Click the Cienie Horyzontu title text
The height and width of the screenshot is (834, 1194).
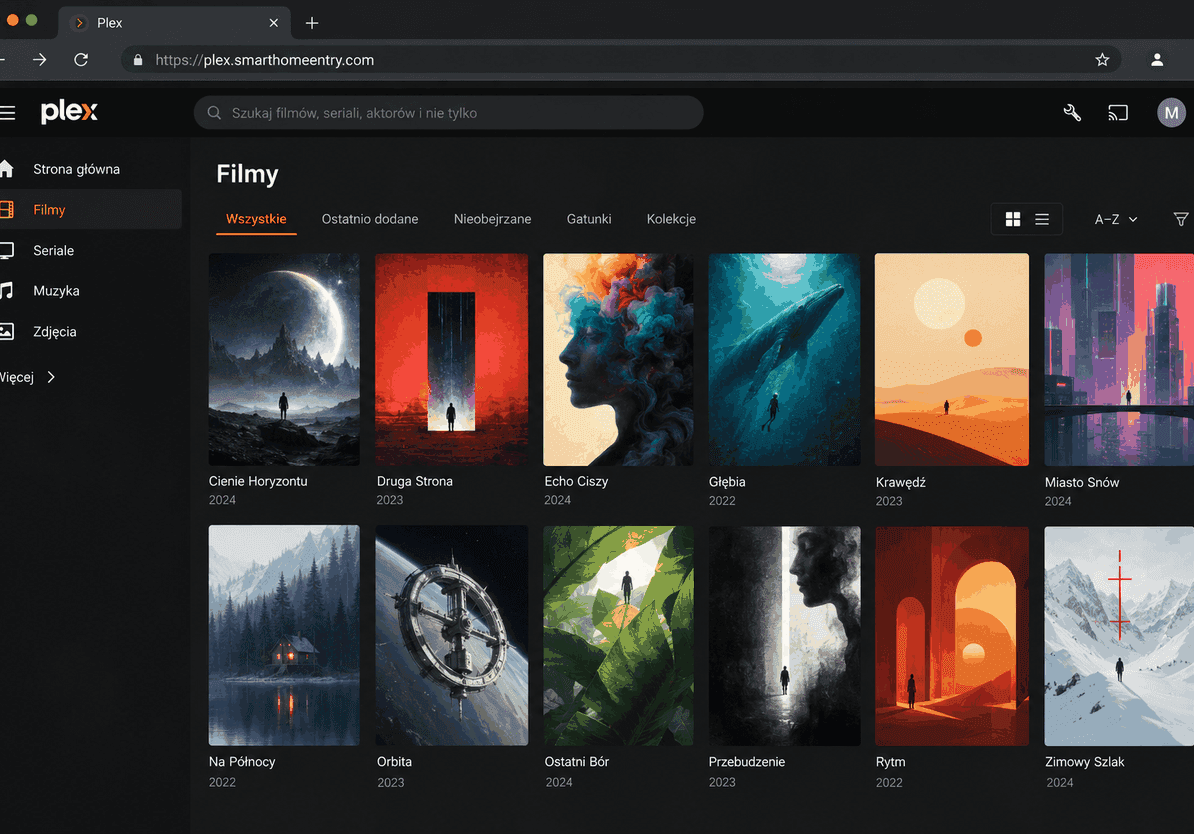258,481
